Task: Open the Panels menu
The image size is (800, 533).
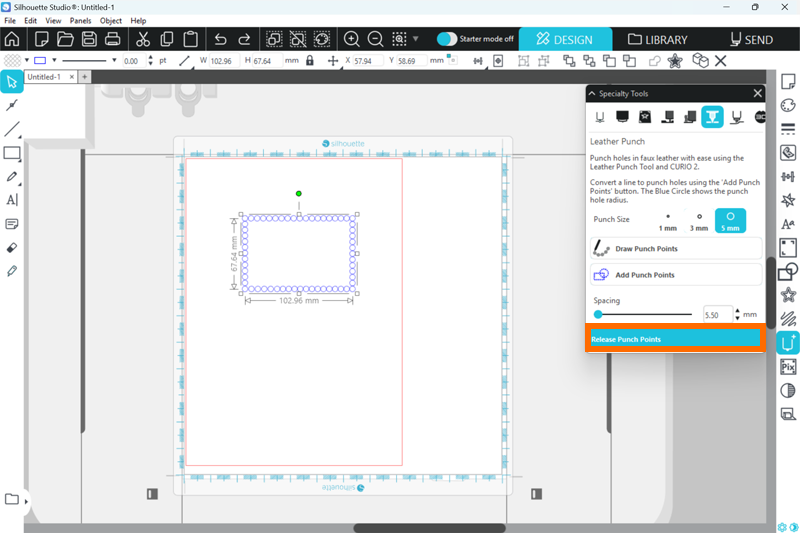Action: pyautogui.click(x=80, y=20)
